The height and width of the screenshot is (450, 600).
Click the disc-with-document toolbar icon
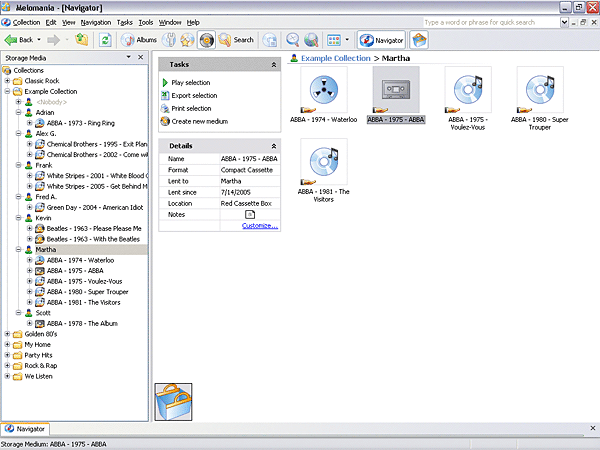click(270, 40)
